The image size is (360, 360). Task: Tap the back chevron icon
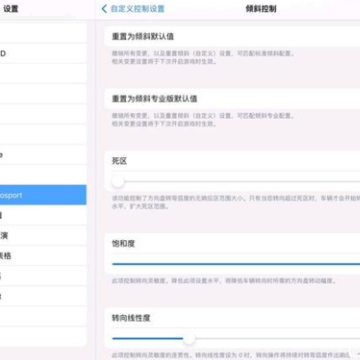coord(104,9)
